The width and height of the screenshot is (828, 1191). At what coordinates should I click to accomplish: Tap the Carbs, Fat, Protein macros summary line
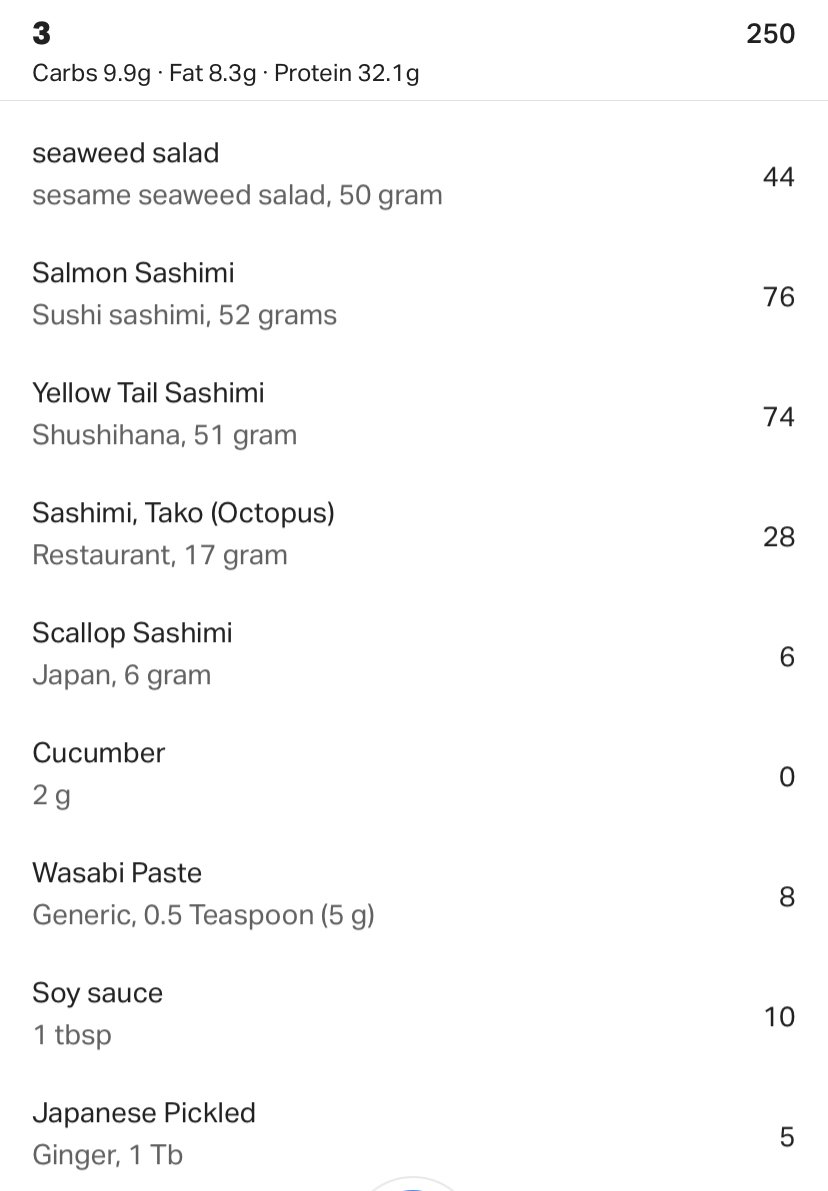[x=226, y=74]
